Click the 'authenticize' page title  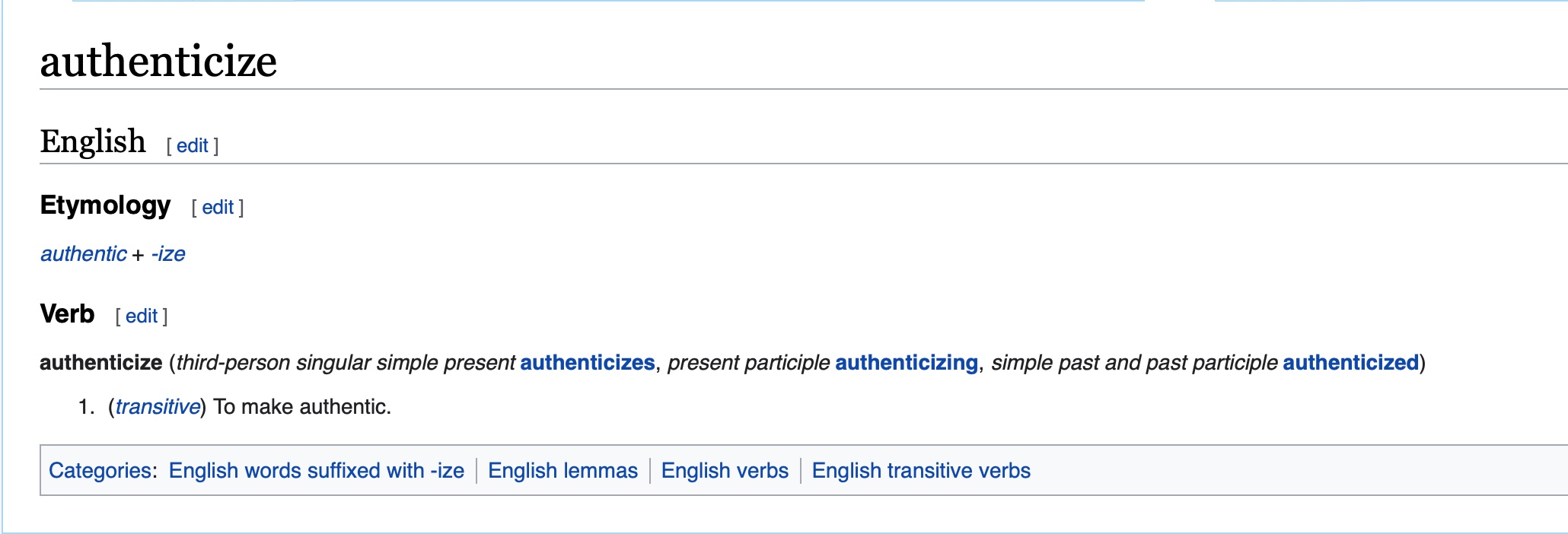[x=158, y=62]
